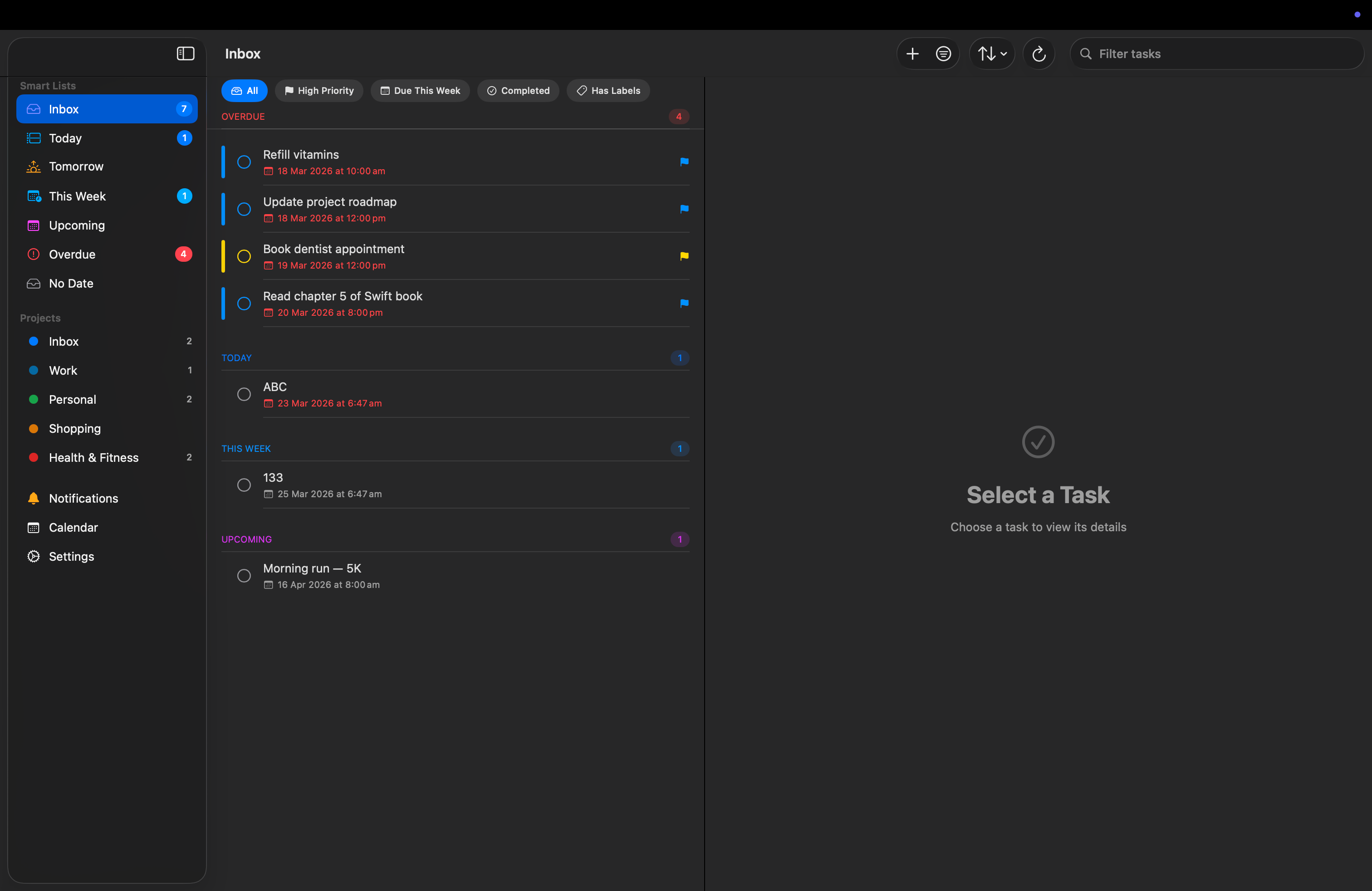This screenshot has height=891, width=1372.
Task: Open the Shopping project
Action: [x=107, y=428]
